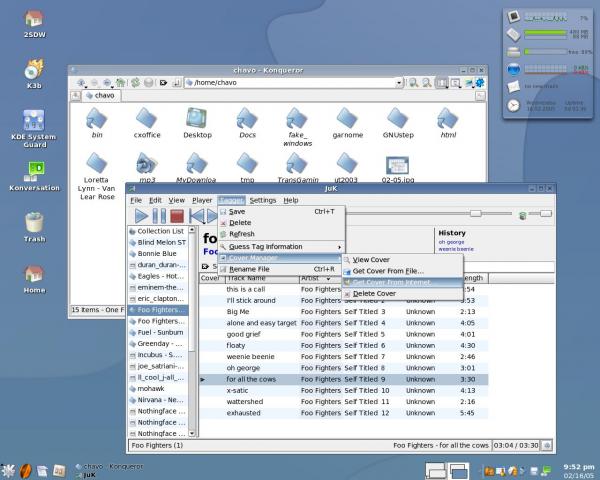Select the mohawk playlist
This screenshot has width=600, height=480.
tap(158, 389)
